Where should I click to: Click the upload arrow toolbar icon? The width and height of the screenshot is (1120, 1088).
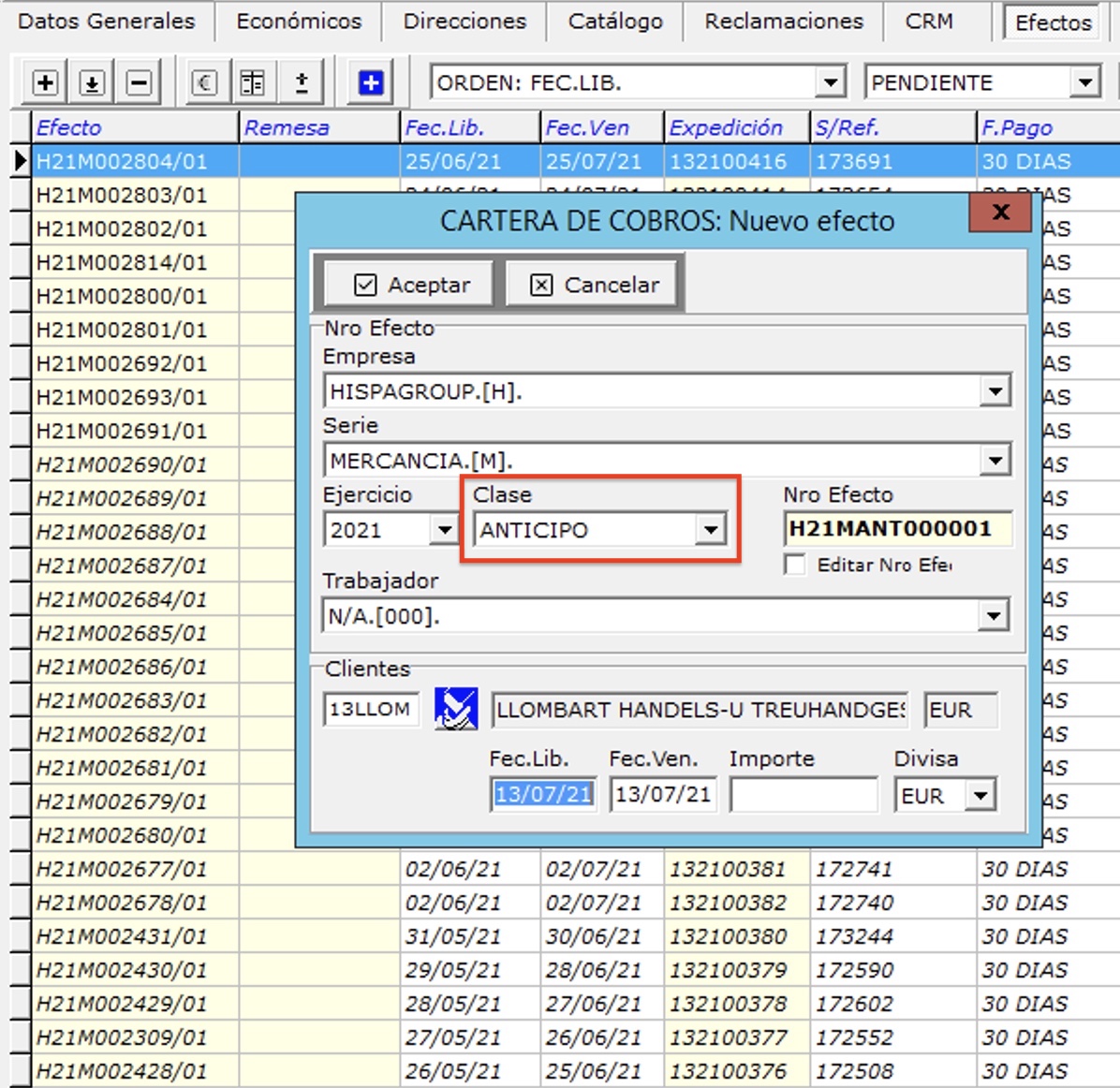302,83
